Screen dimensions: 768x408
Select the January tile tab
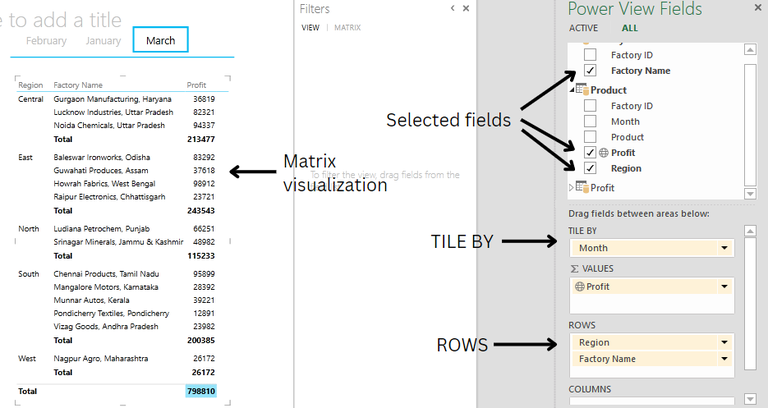(103, 41)
